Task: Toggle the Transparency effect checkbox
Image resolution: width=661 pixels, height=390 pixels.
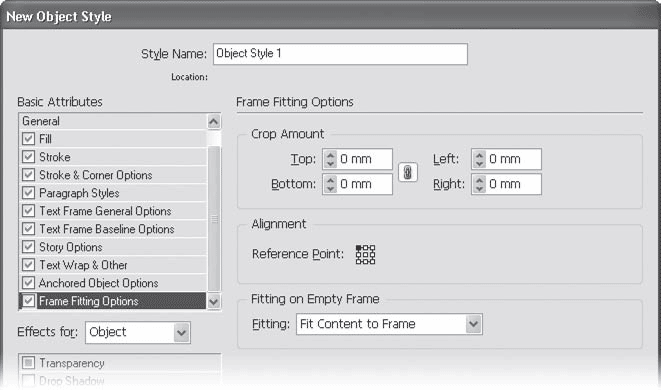Action: (28, 363)
